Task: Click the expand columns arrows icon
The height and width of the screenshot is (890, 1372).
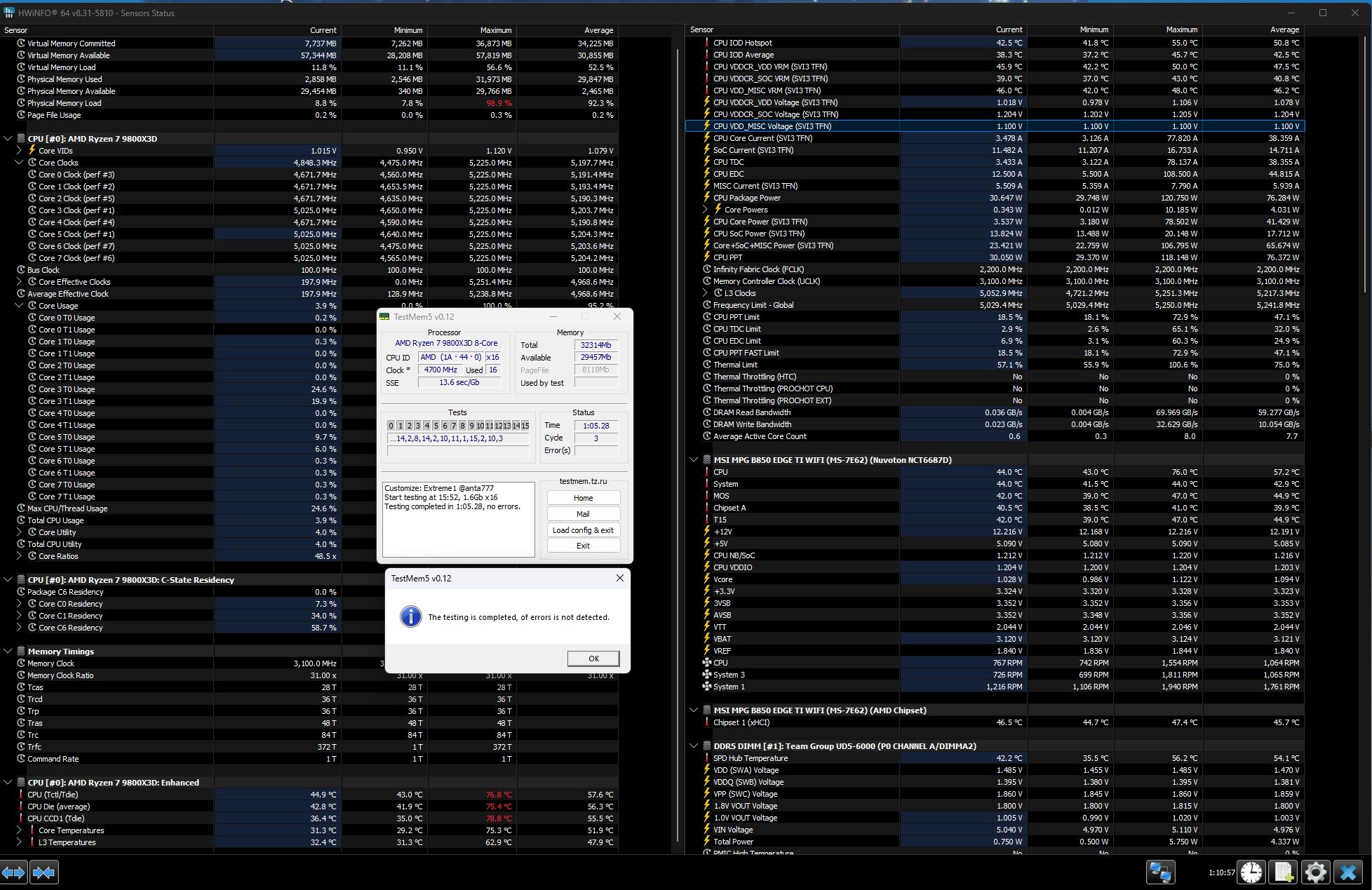Action: (x=14, y=872)
